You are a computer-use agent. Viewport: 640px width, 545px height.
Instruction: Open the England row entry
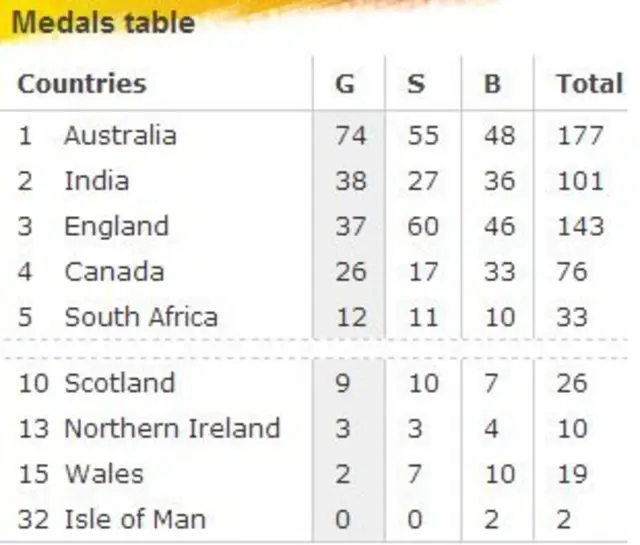[116, 226]
